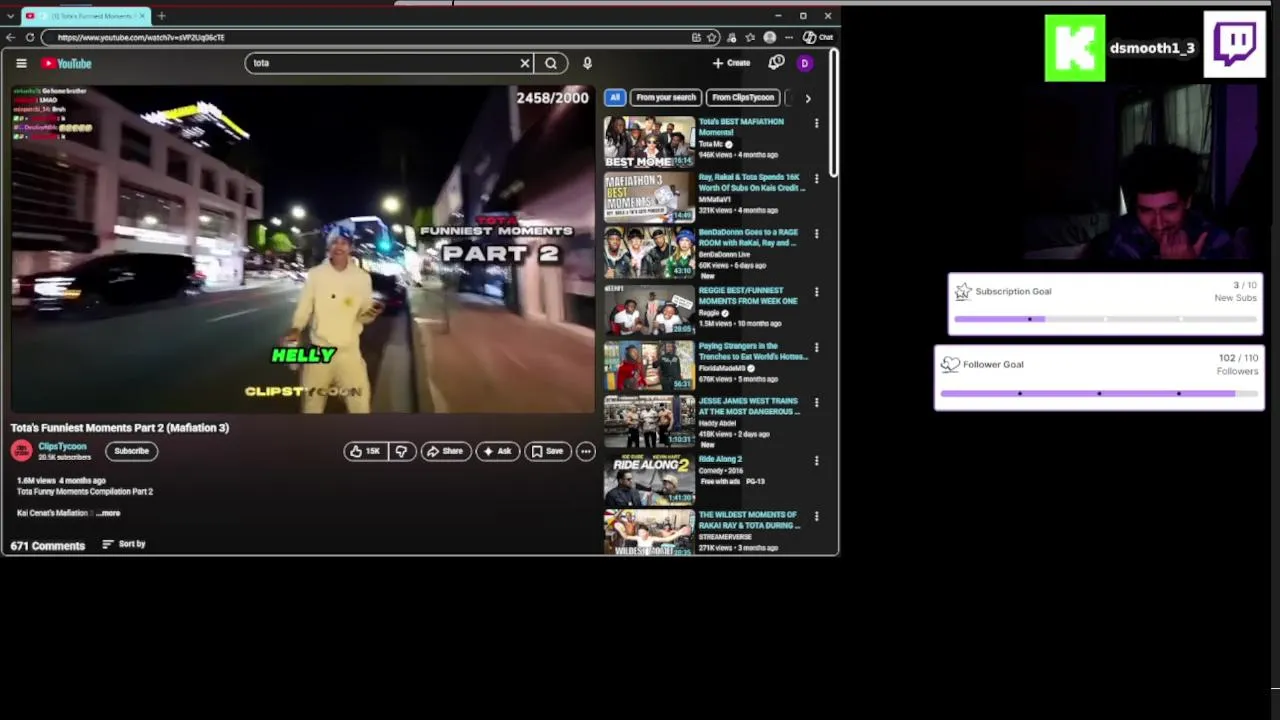Image resolution: width=1280 pixels, height=720 pixels.
Task: Go back with browser back arrow
Action: tap(10, 37)
